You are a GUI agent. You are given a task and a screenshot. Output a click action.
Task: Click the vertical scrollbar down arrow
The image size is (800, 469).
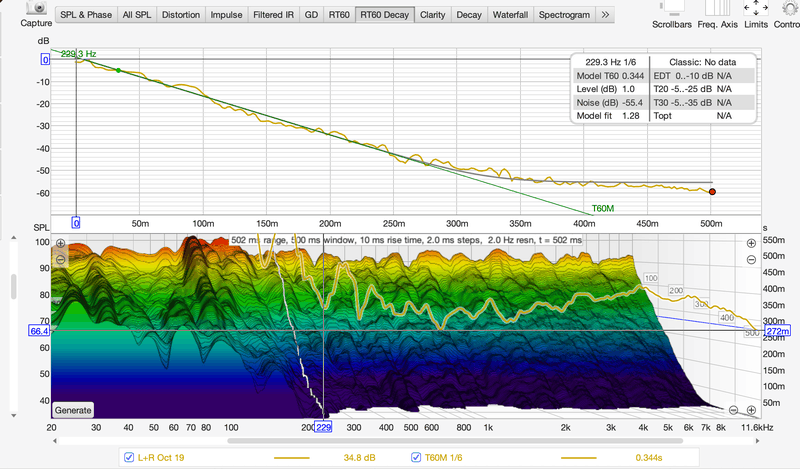pyautogui.click(x=14, y=415)
